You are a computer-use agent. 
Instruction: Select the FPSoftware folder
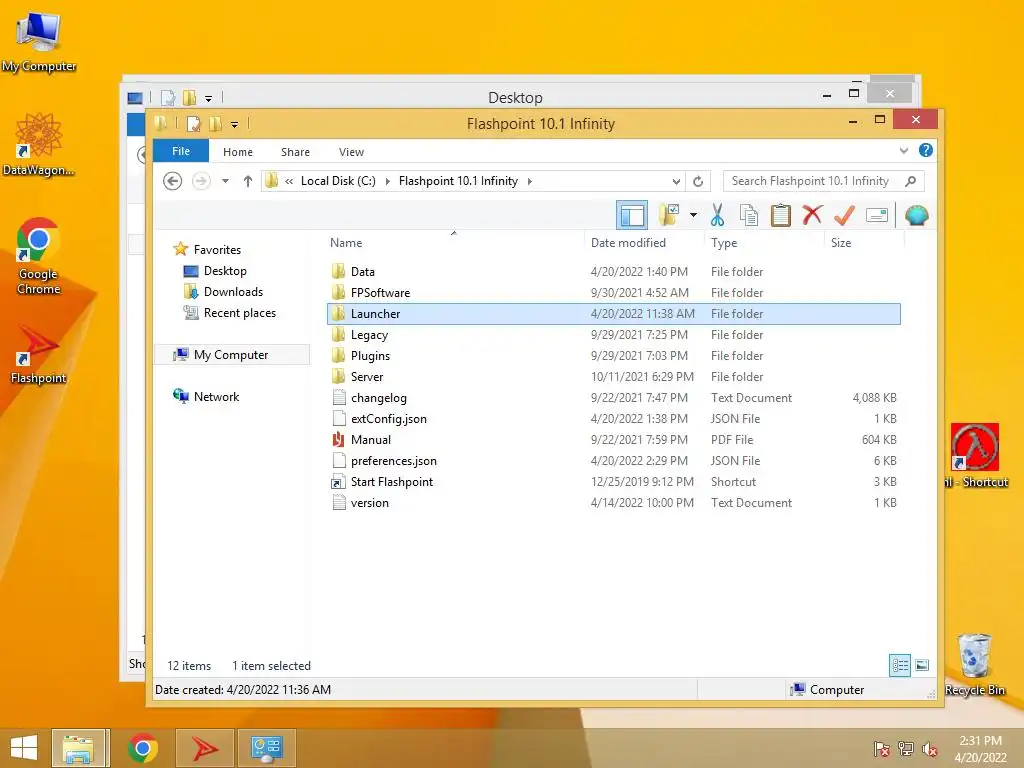[x=613, y=293]
